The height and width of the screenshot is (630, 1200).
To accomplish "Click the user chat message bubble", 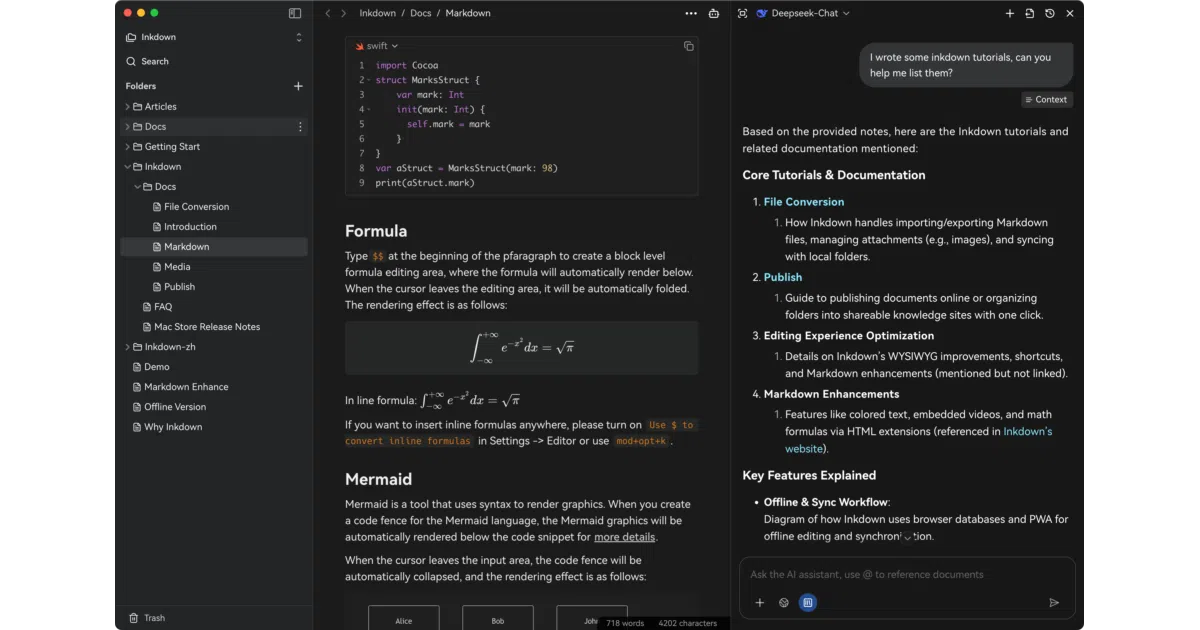I will (x=966, y=65).
